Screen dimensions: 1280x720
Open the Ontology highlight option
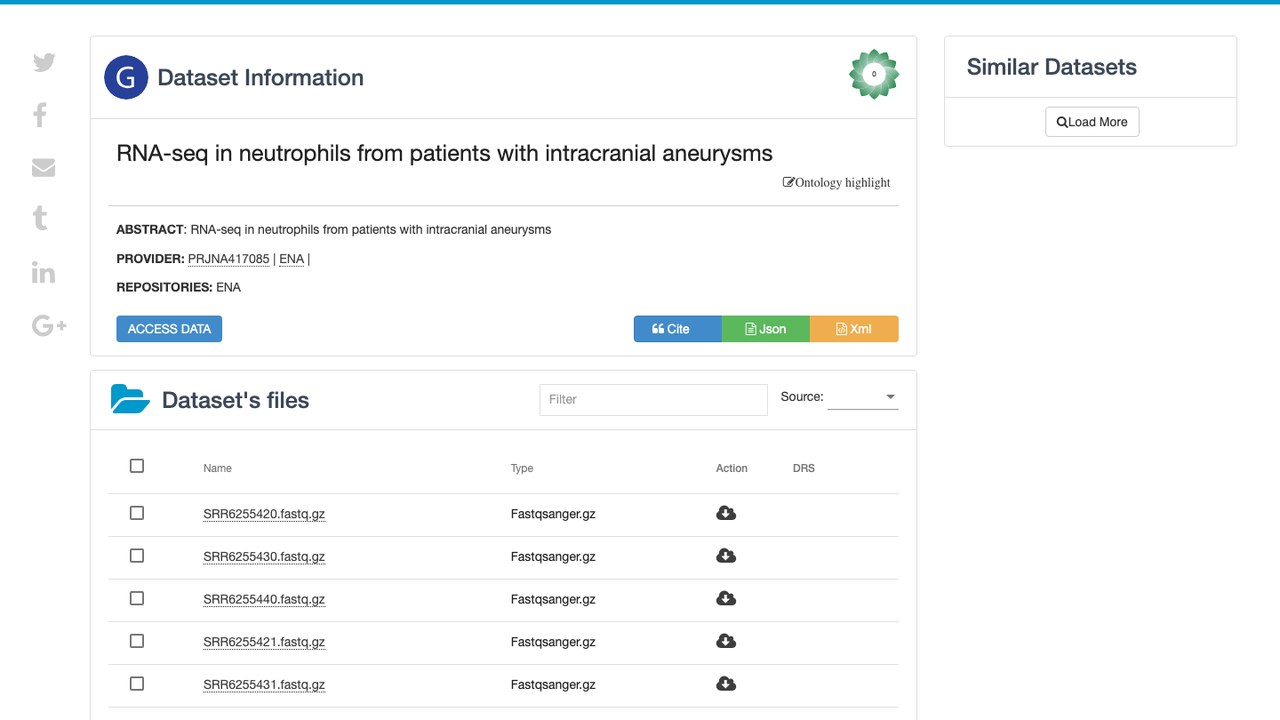coord(836,182)
